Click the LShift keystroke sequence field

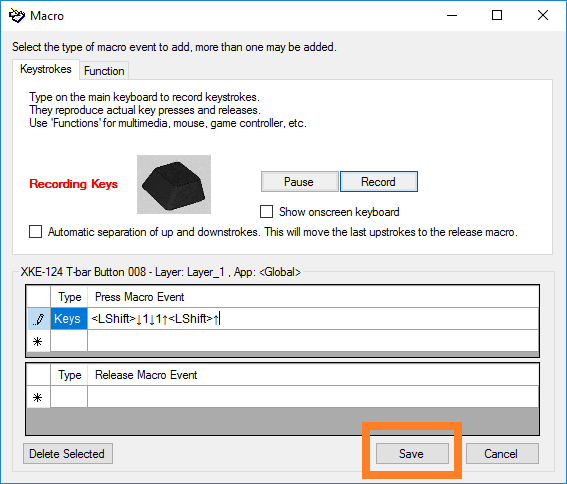pos(313,319)
